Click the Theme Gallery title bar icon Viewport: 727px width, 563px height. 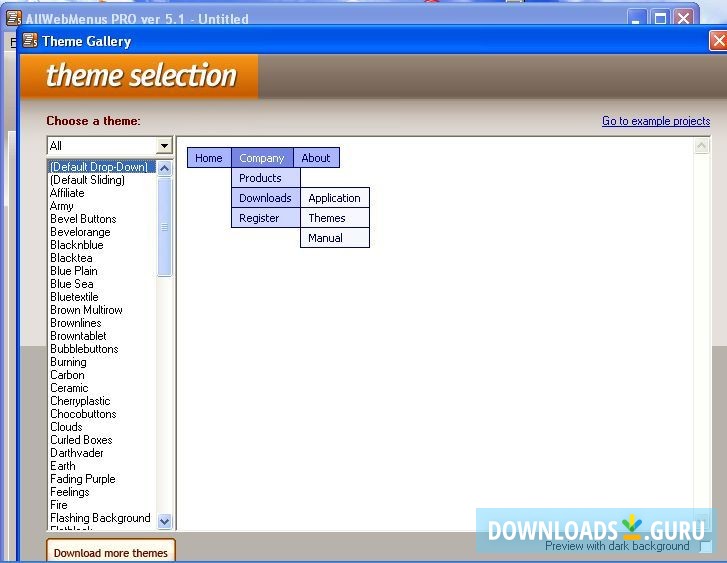(30, 40)
